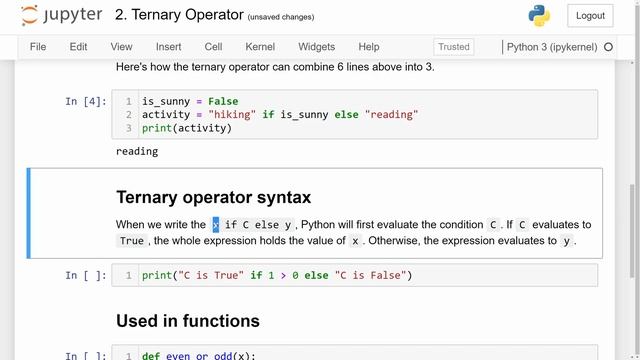Click line 'print(activity)' in cell In [4]
This screenshot has width=640, height=360.
pos(187,128)
